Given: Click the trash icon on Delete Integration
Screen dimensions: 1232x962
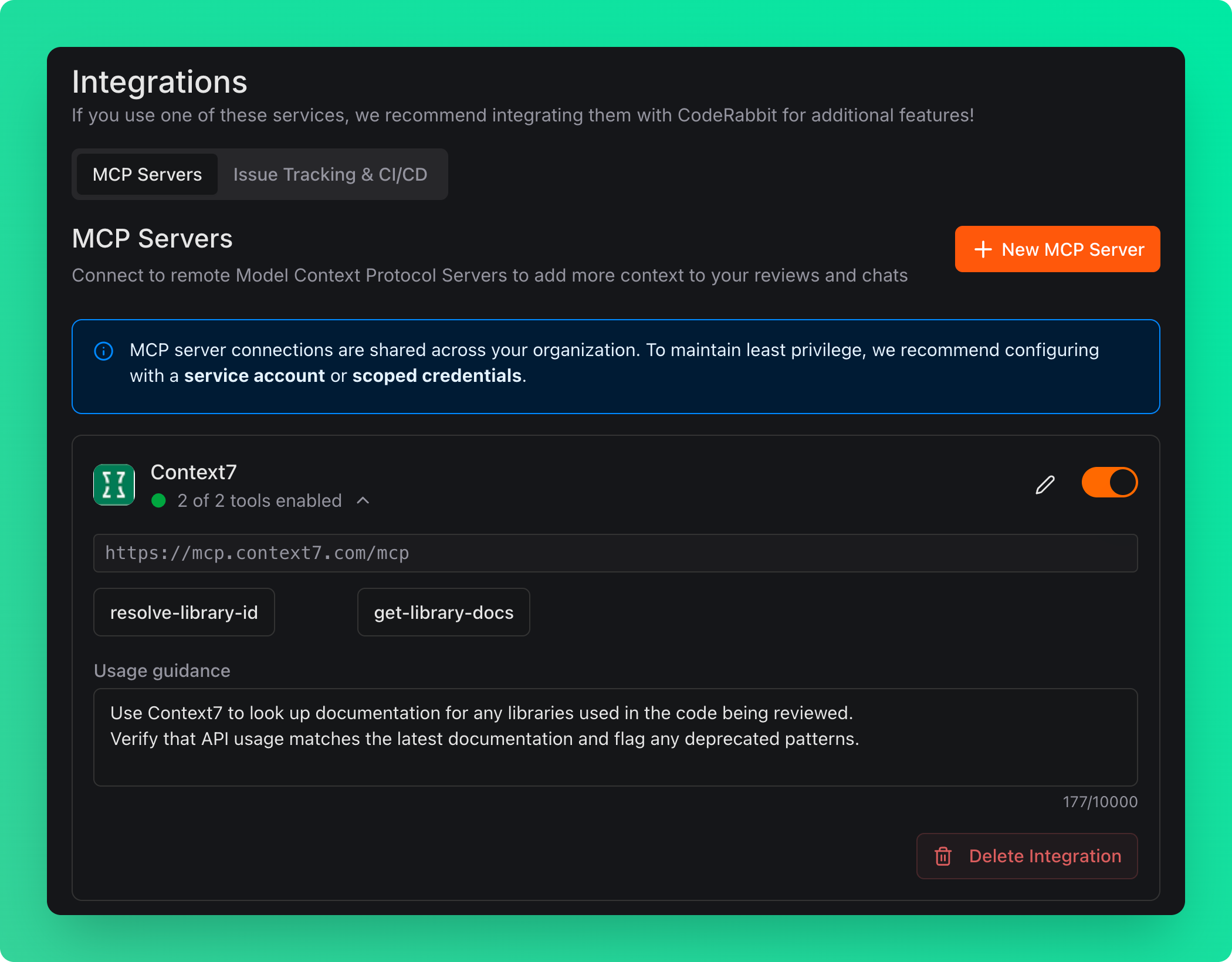Looking at the screenshot, I should click(x=943, y=856).
